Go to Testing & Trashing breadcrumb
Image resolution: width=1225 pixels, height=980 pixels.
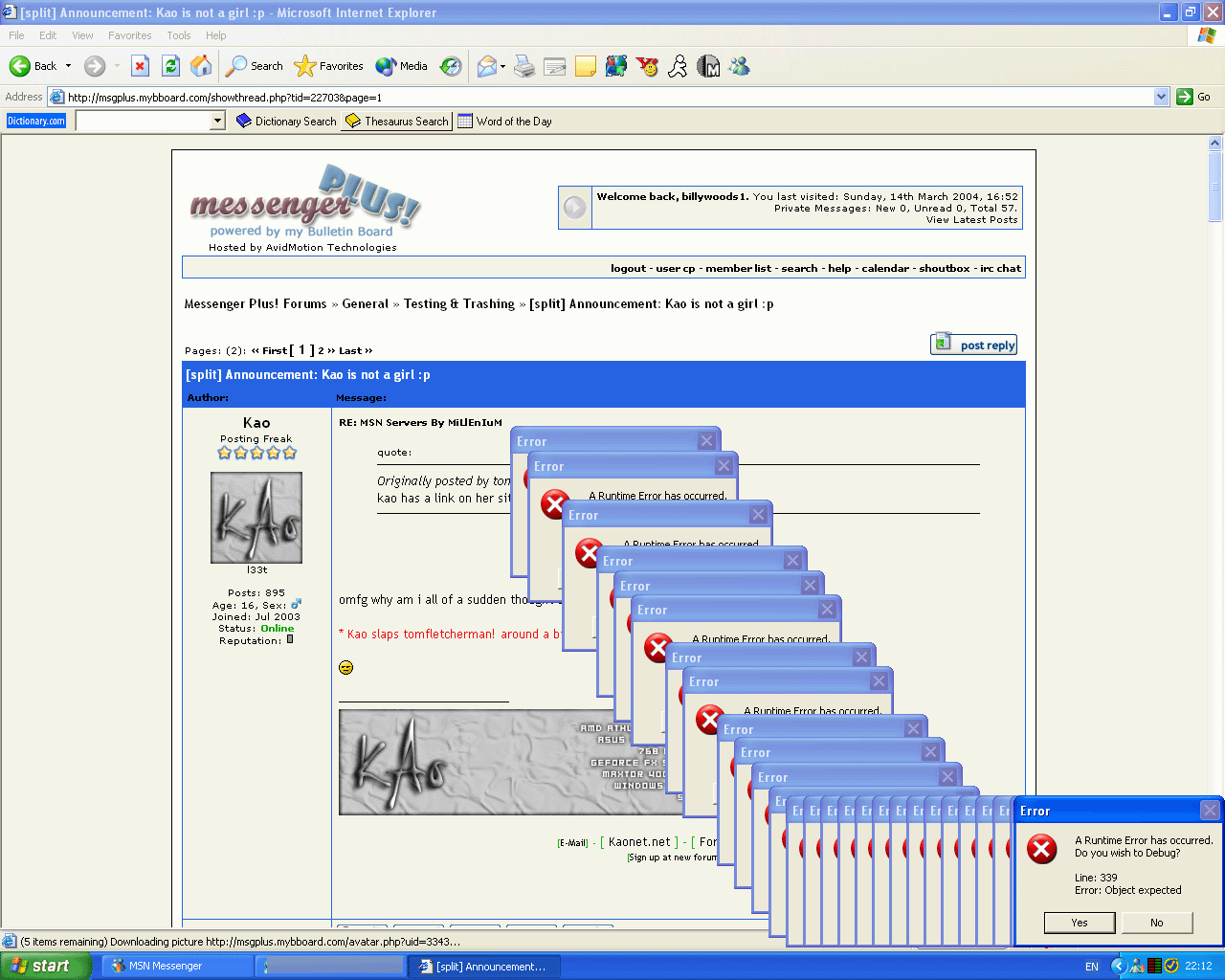[x=459, y=304]
